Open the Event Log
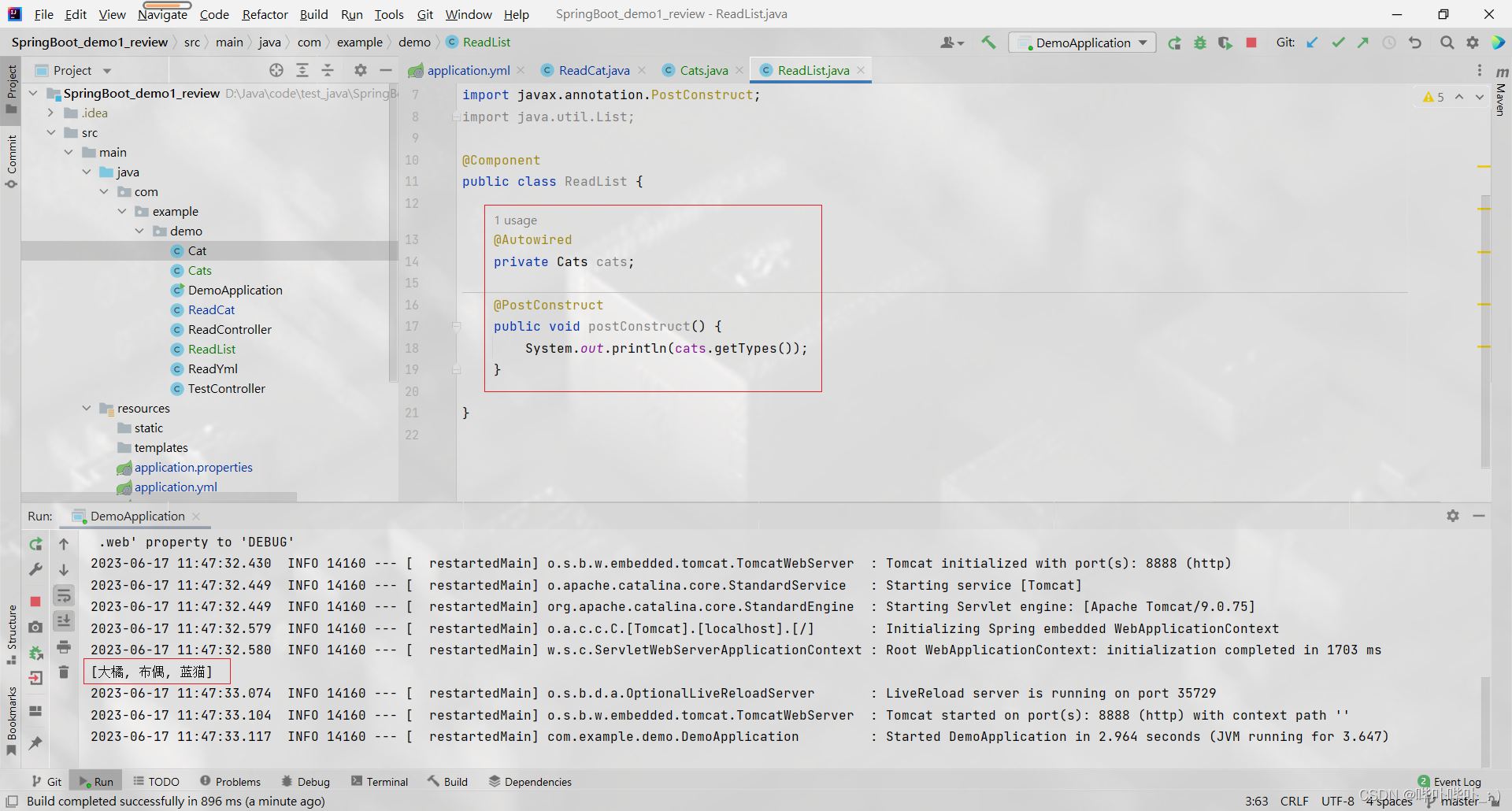 [1450, 782]
